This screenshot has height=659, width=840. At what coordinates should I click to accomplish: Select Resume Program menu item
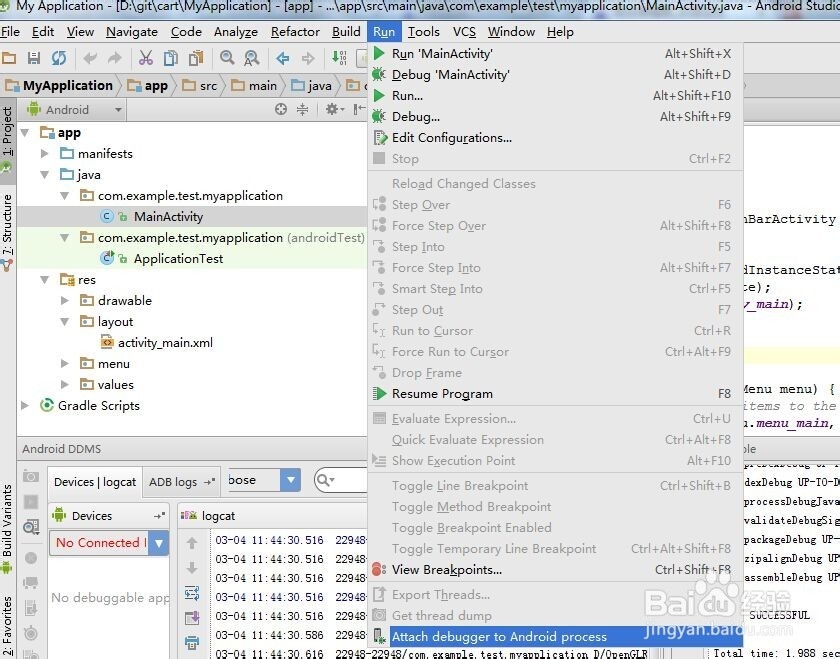[x=555, y=394]
